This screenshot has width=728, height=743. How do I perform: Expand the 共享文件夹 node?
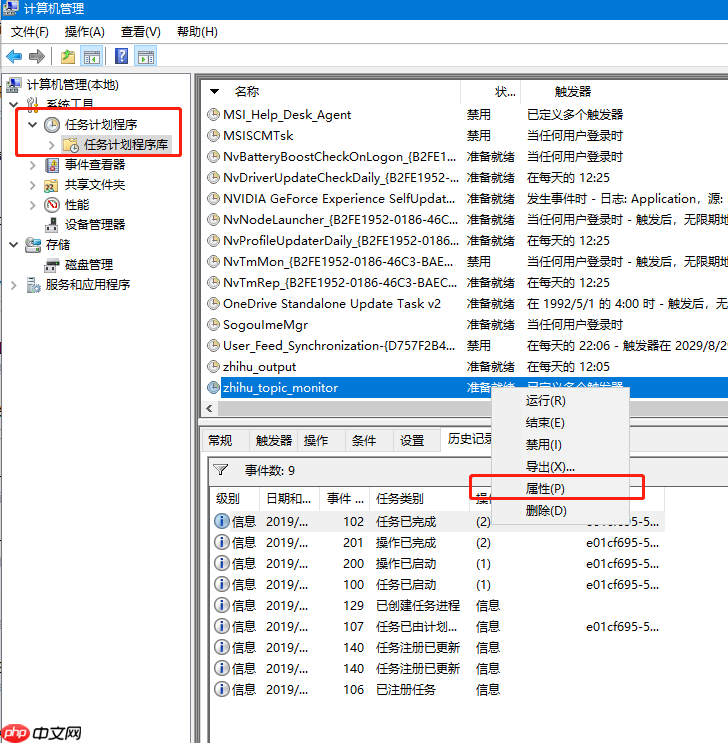coord(33,185)
